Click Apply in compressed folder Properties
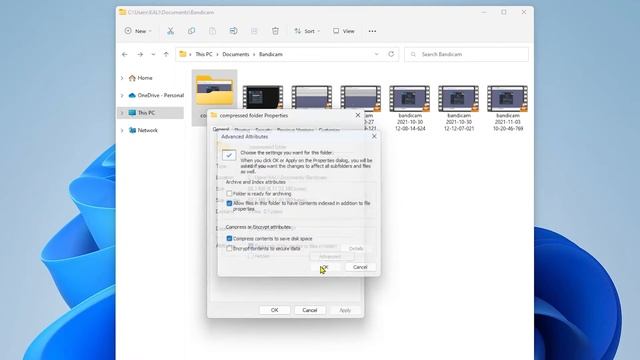 click(345, 310)
